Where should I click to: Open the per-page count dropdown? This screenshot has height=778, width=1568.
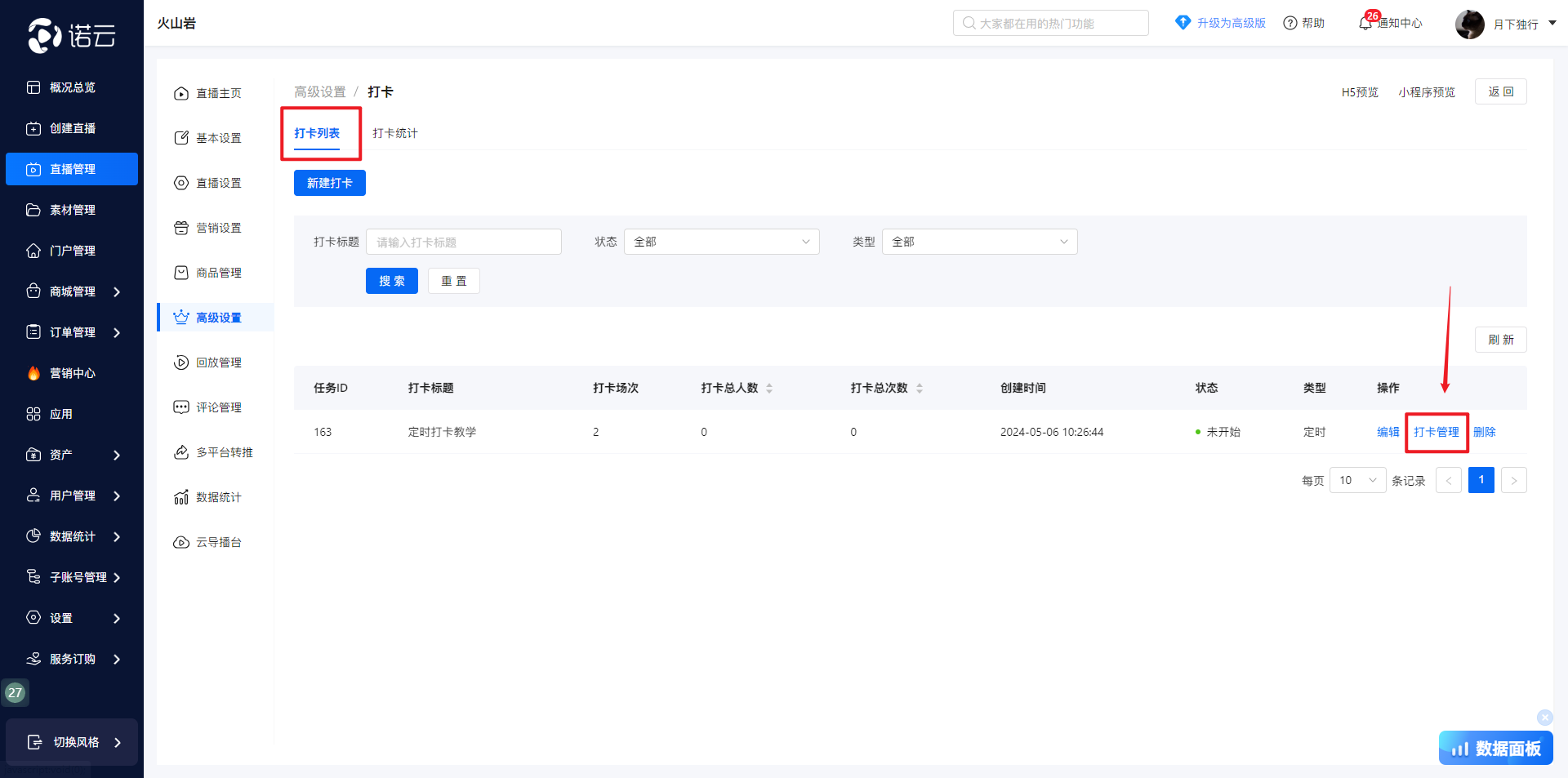1357,480
